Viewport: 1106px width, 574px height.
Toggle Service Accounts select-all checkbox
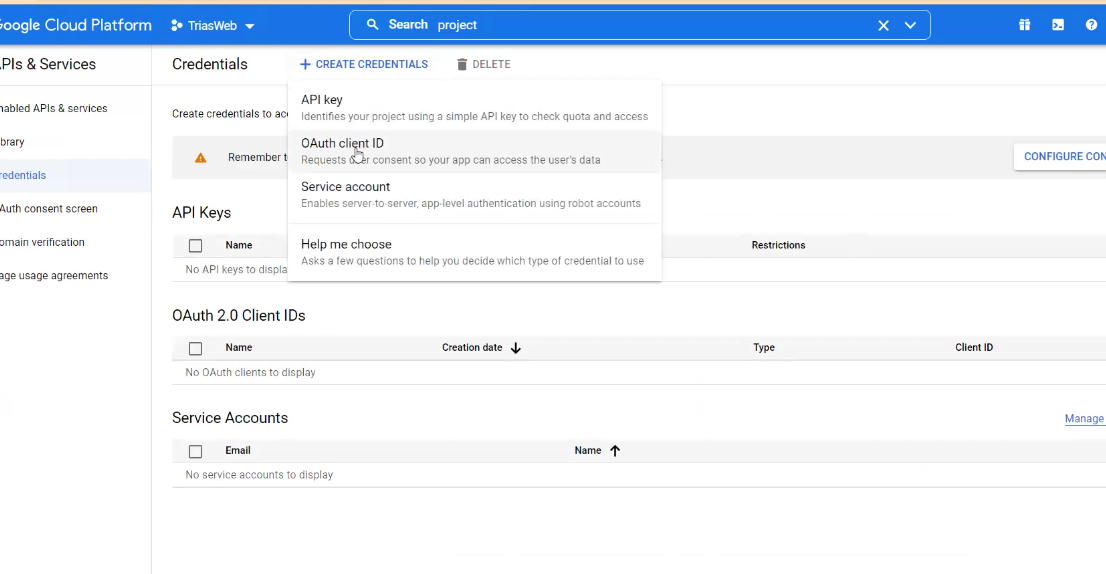point(195,451)
